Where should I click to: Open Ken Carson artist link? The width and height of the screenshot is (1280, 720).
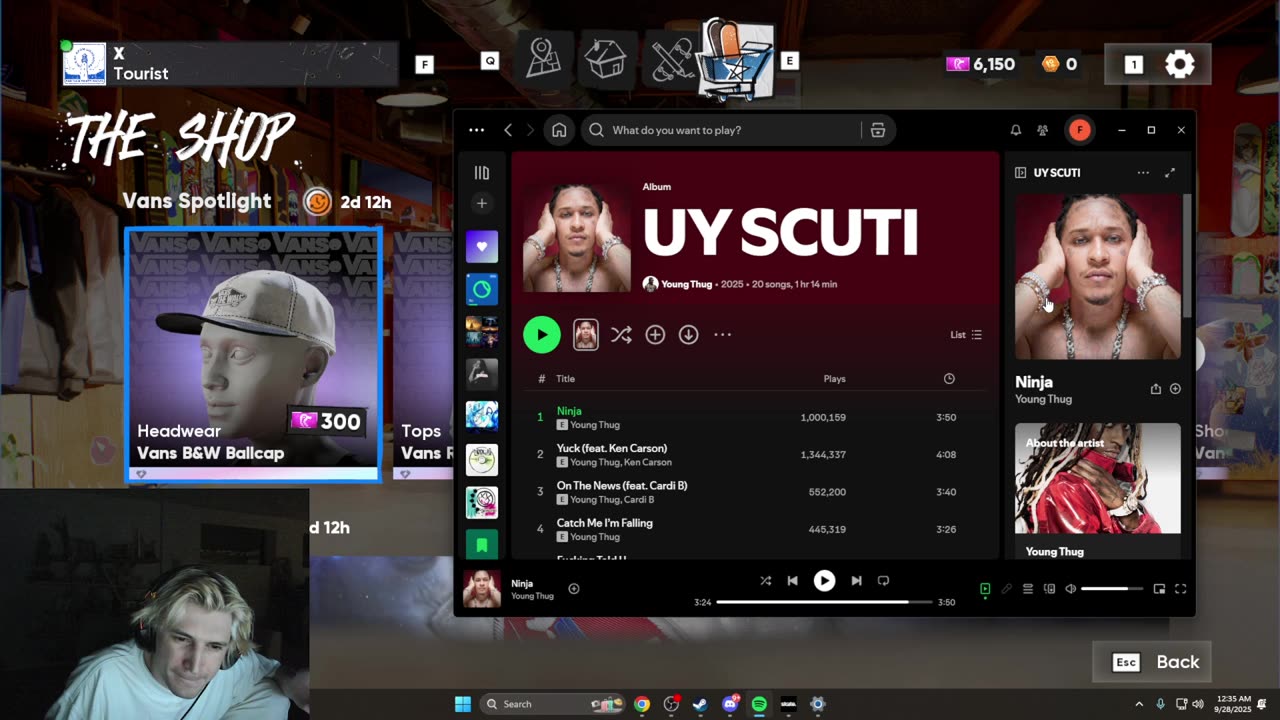[x=648, y=462]
